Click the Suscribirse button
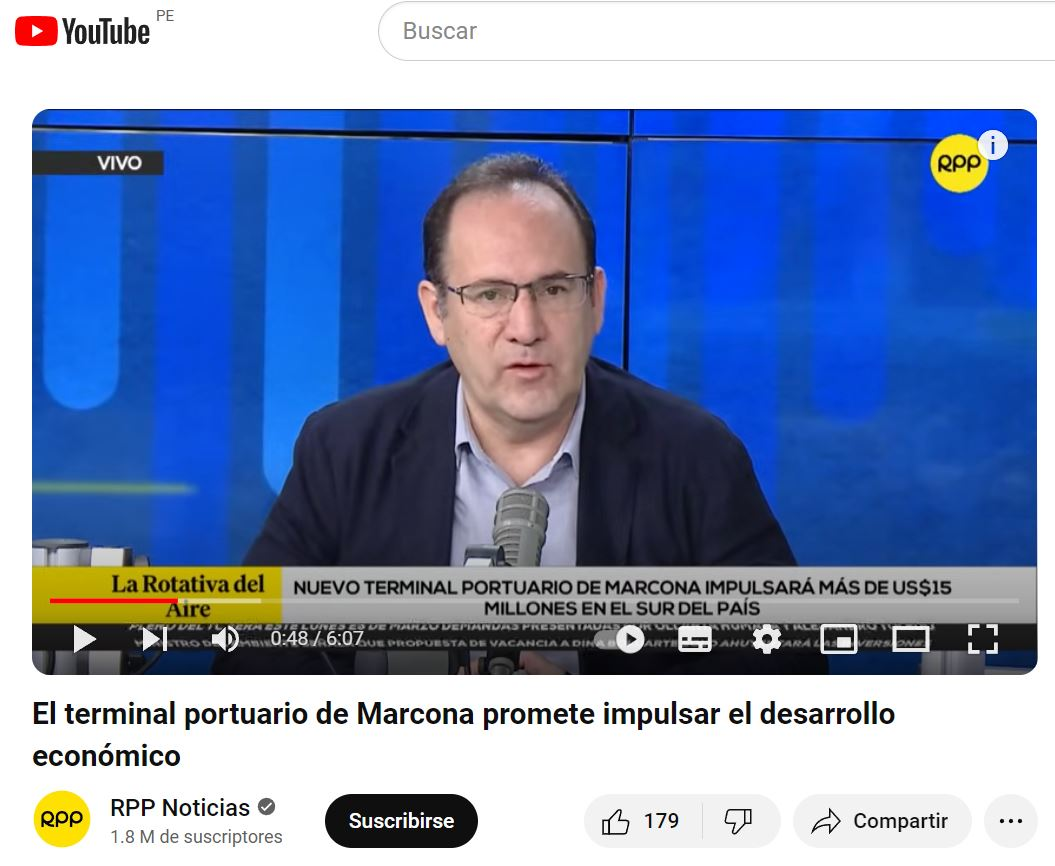Screen dimensions: 1055x866 (402, 821)
